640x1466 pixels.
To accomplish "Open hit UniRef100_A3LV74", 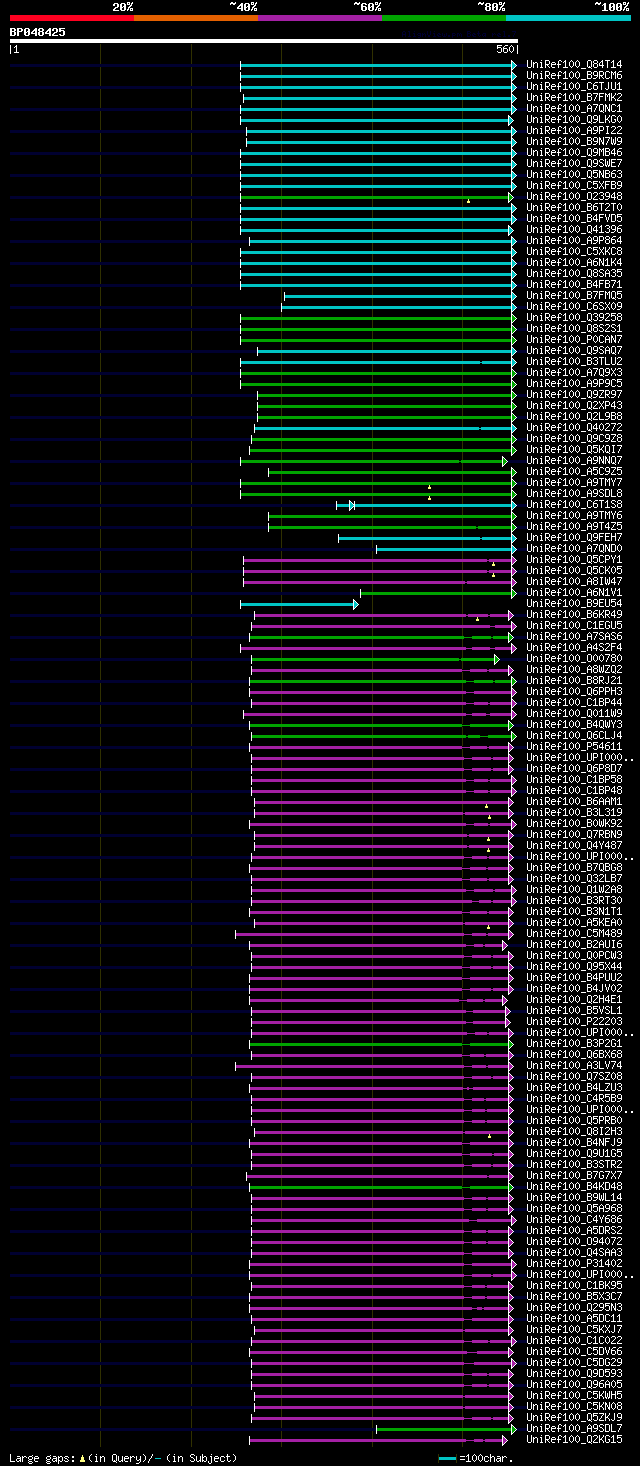I will 574,1065.
